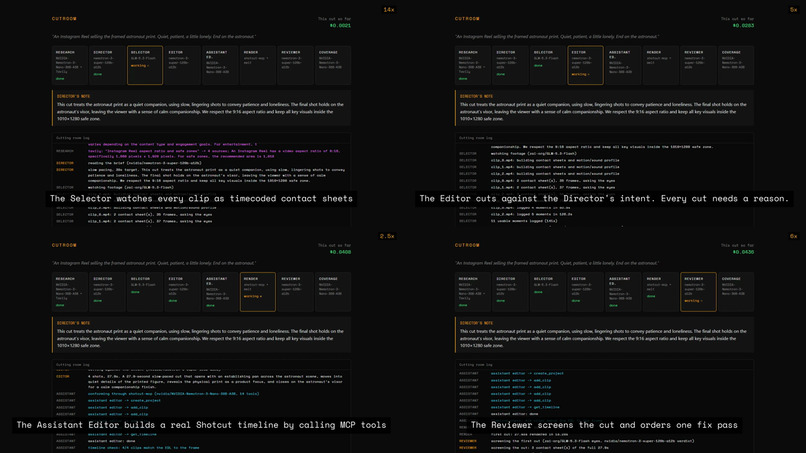Click the Instagram Reel brief in $0.0021 panel
Screen dimensions: 806x453
[x=154, y=37]
